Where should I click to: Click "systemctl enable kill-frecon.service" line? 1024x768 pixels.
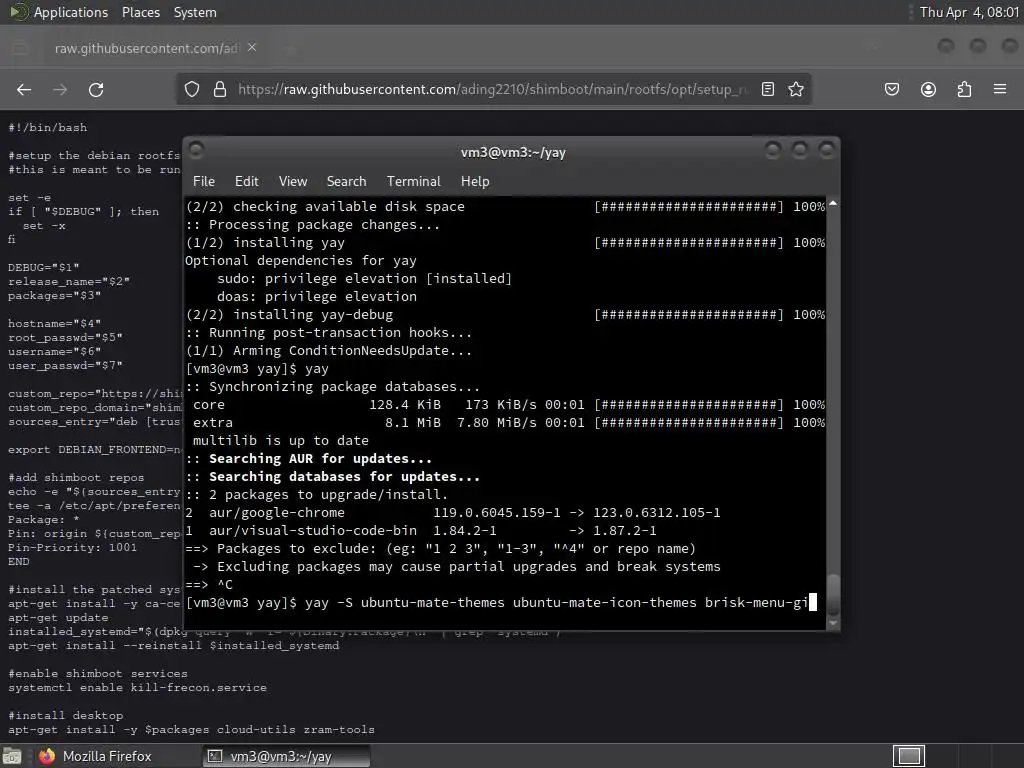click(137, 687)
